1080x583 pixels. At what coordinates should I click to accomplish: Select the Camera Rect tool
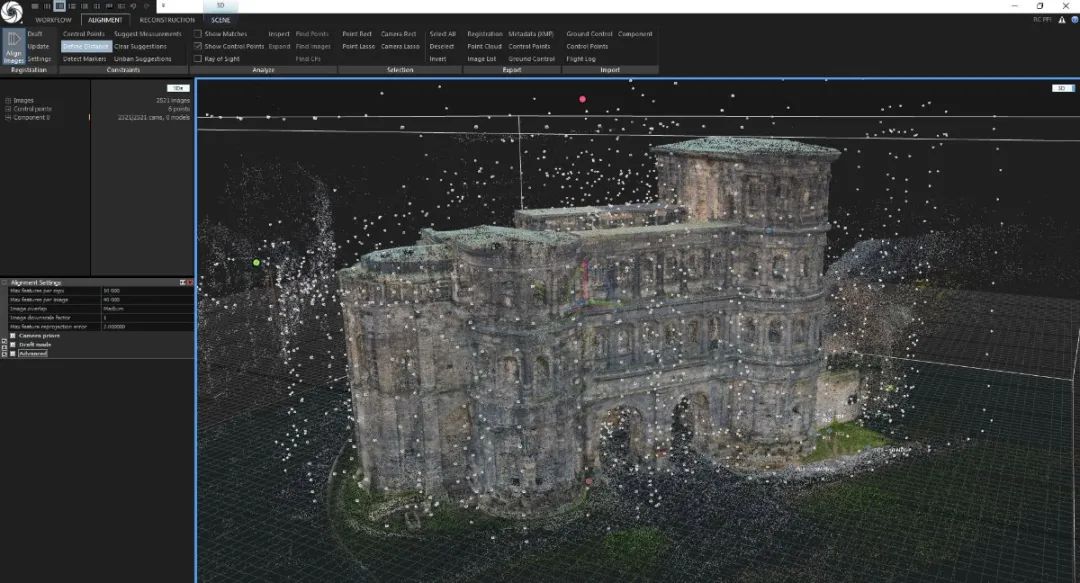tap(398, 34)
